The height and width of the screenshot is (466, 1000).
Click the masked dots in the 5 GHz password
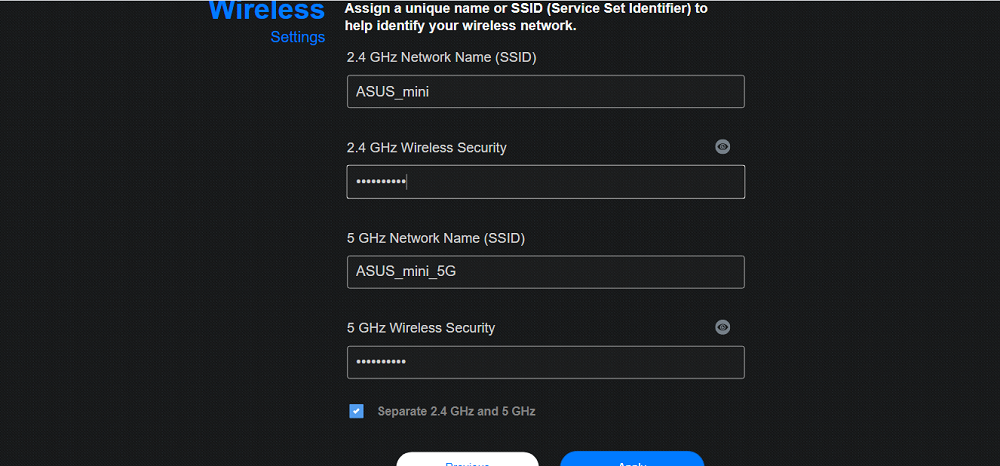pyautogui.click(x=381, y=363)
